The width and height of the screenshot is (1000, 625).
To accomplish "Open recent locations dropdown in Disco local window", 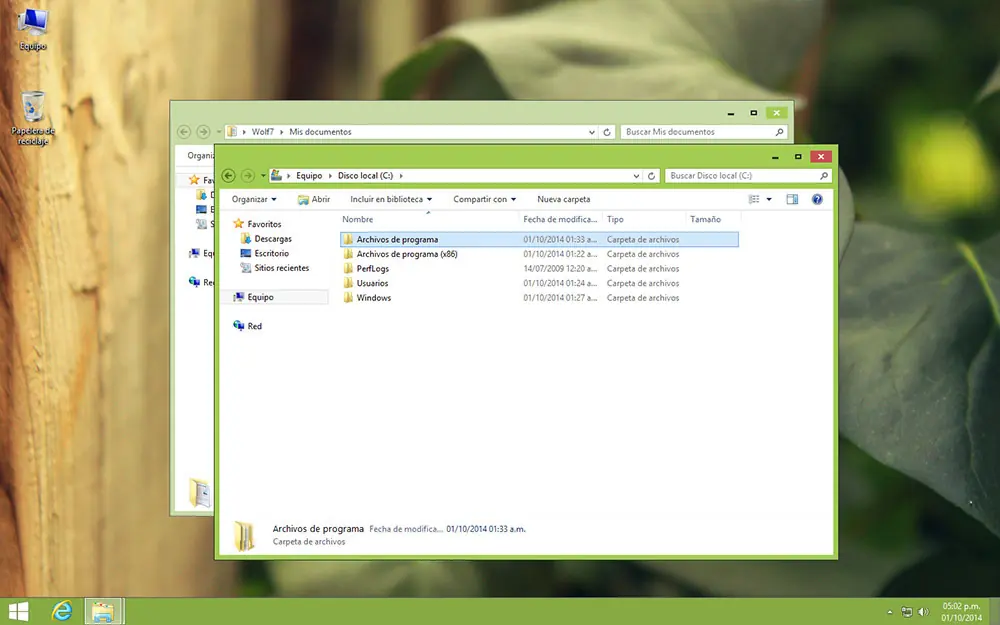I will coord(263,175).
